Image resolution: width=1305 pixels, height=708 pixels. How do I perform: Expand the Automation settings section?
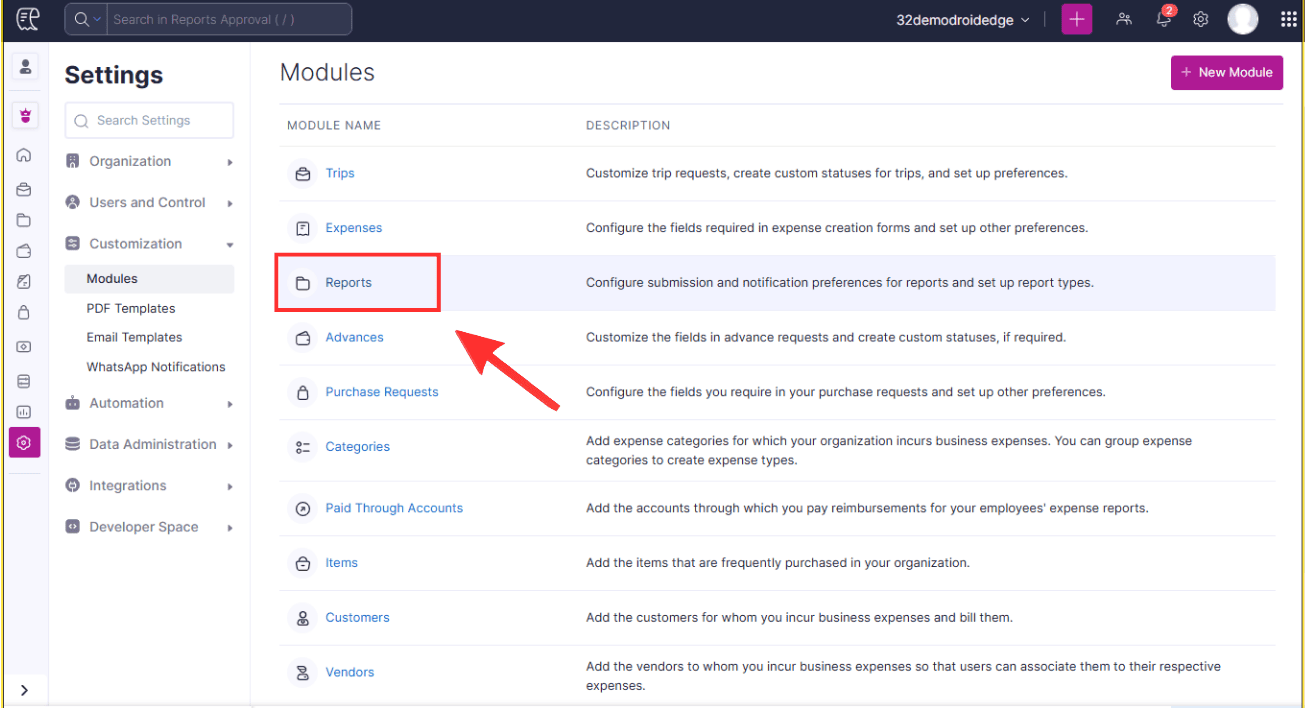(149, 403)
